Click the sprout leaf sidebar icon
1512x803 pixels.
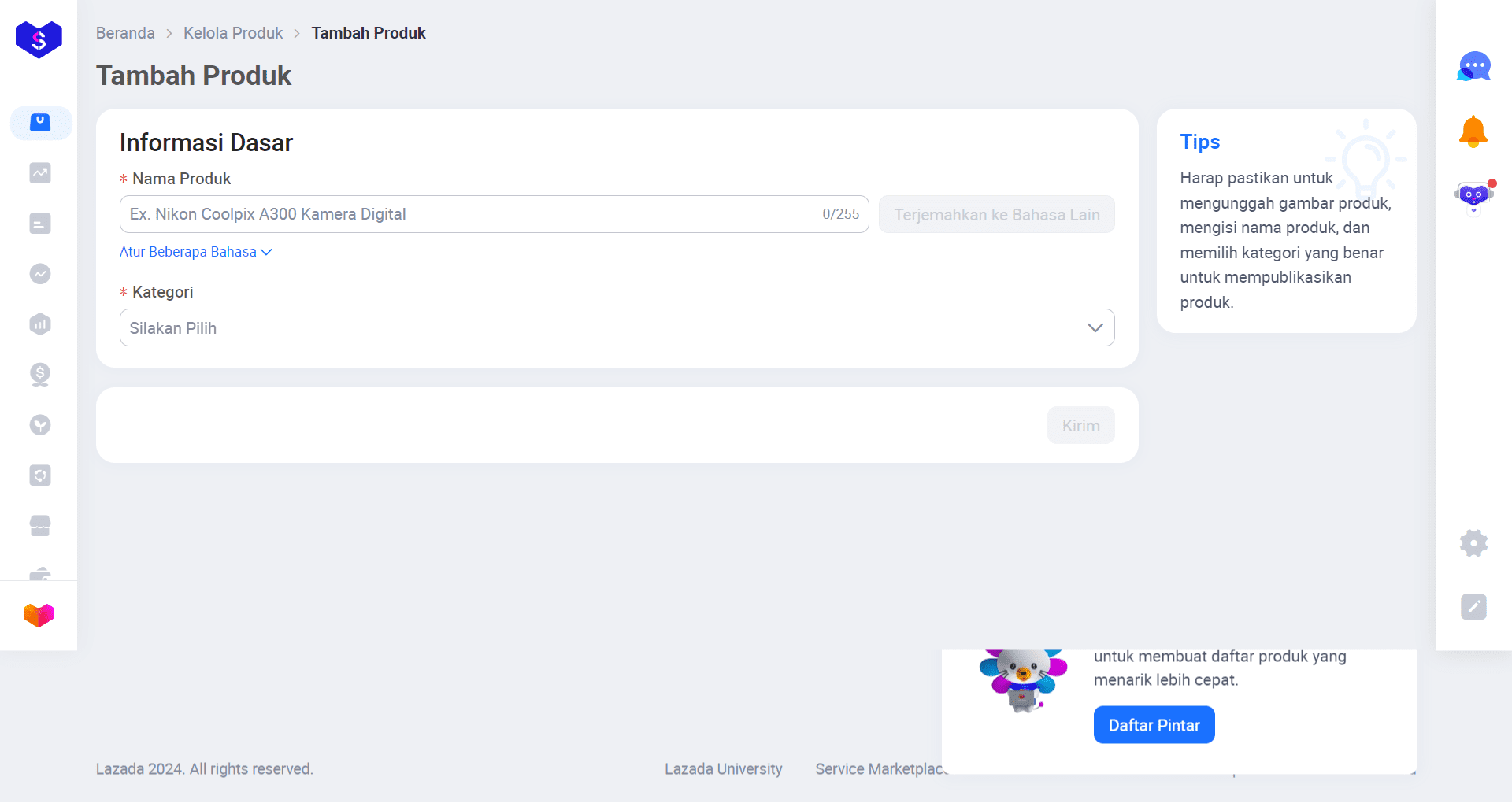point(40,425)
